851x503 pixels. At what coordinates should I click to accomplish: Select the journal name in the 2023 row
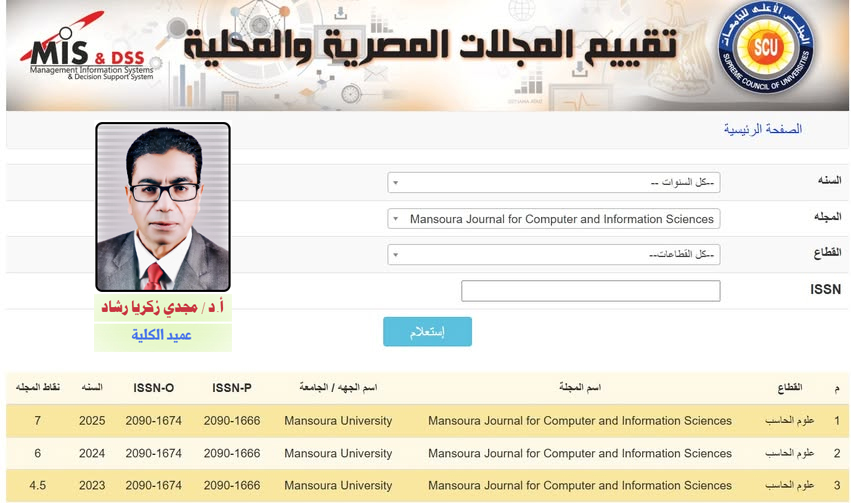(x=580, y=485)
